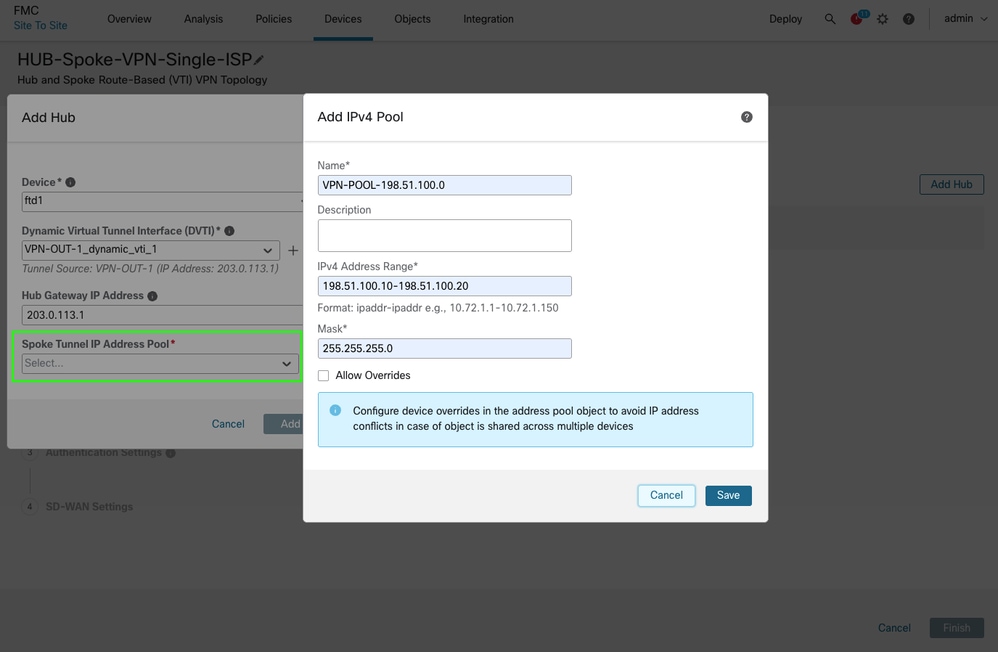Save the IPv4 pool
This screenshot has height=652, width=998.
point(728,495)
